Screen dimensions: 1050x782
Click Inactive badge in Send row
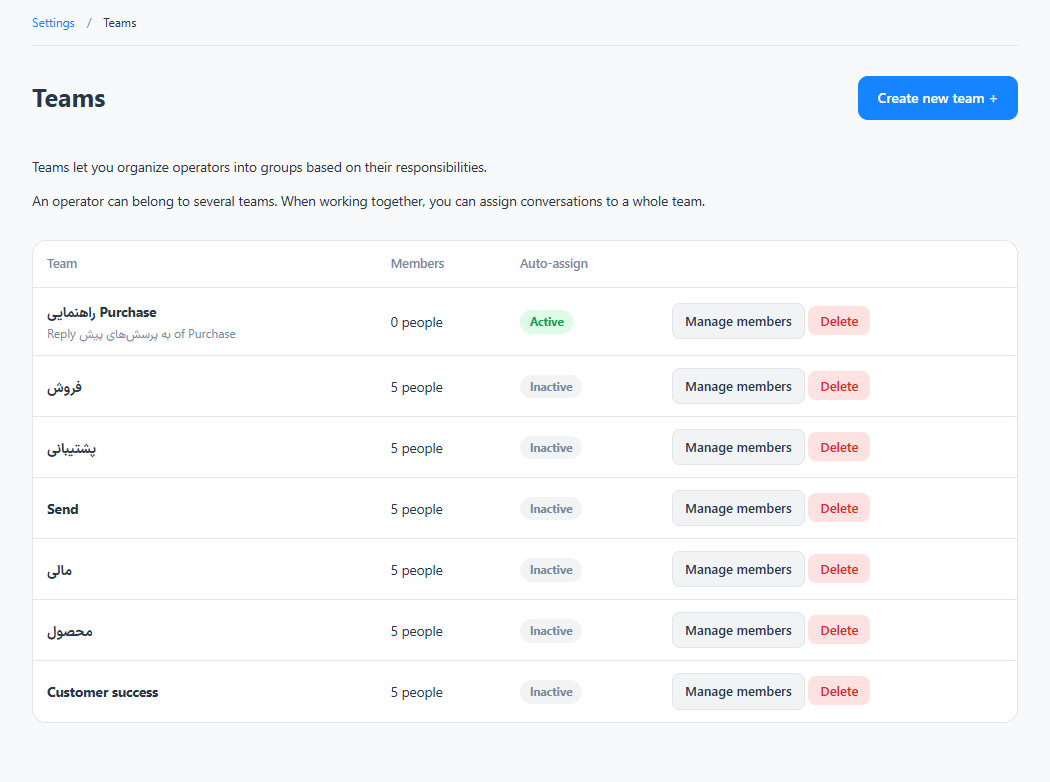click(x=550, y=509)
